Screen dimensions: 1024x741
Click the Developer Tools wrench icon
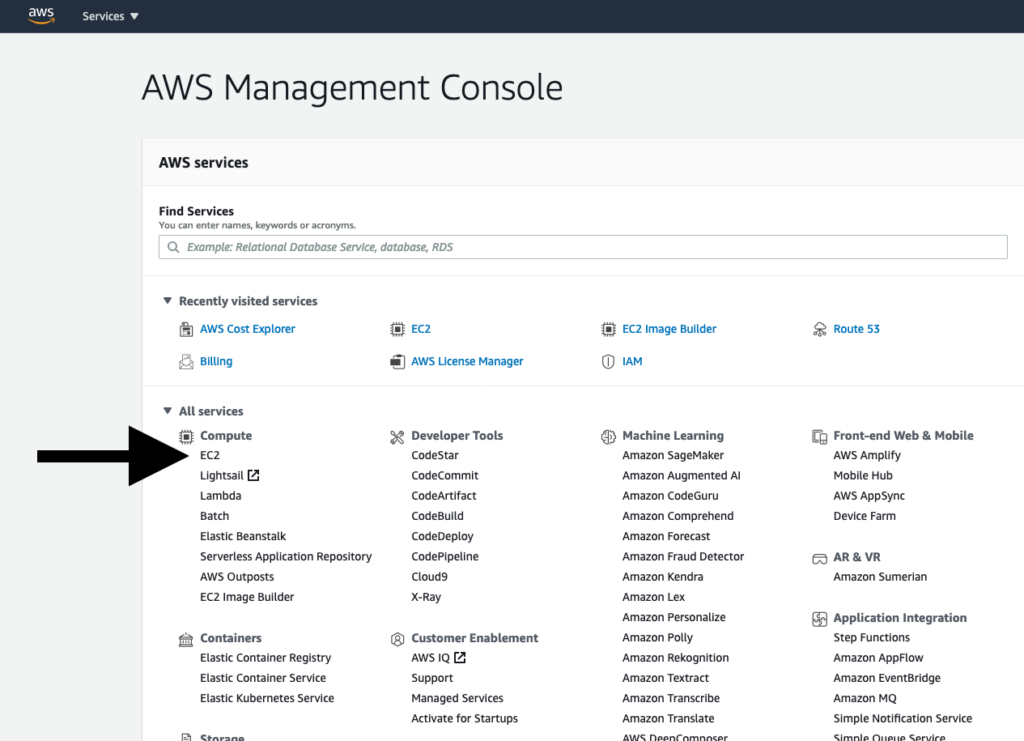click(397, 437)
